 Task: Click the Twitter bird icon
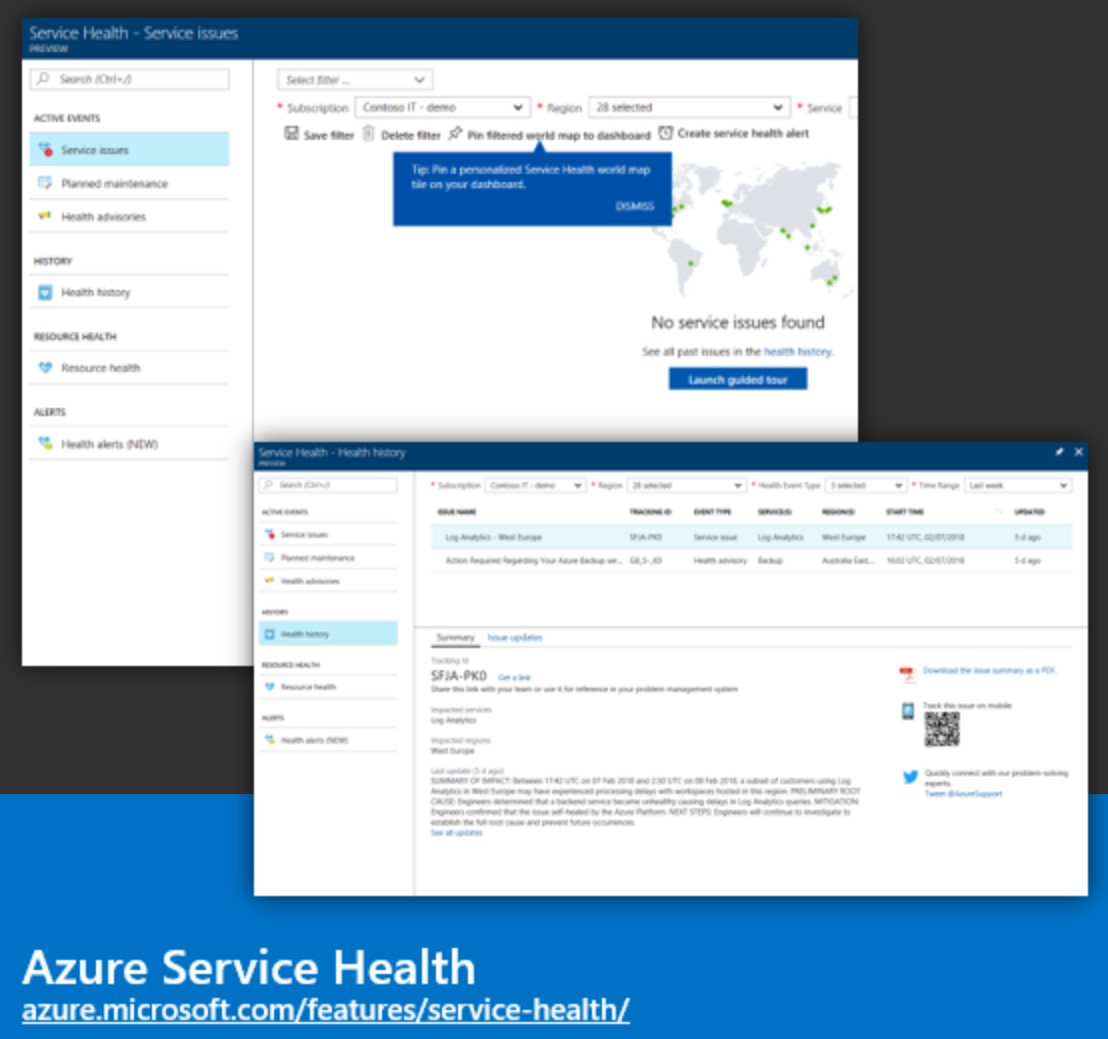[x=910, y=776]
